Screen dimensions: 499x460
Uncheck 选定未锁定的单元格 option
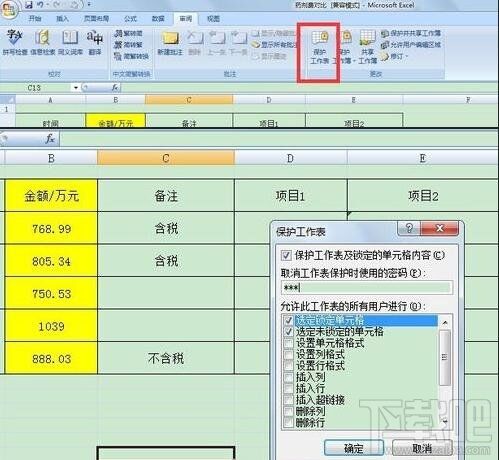click(288, 332)
